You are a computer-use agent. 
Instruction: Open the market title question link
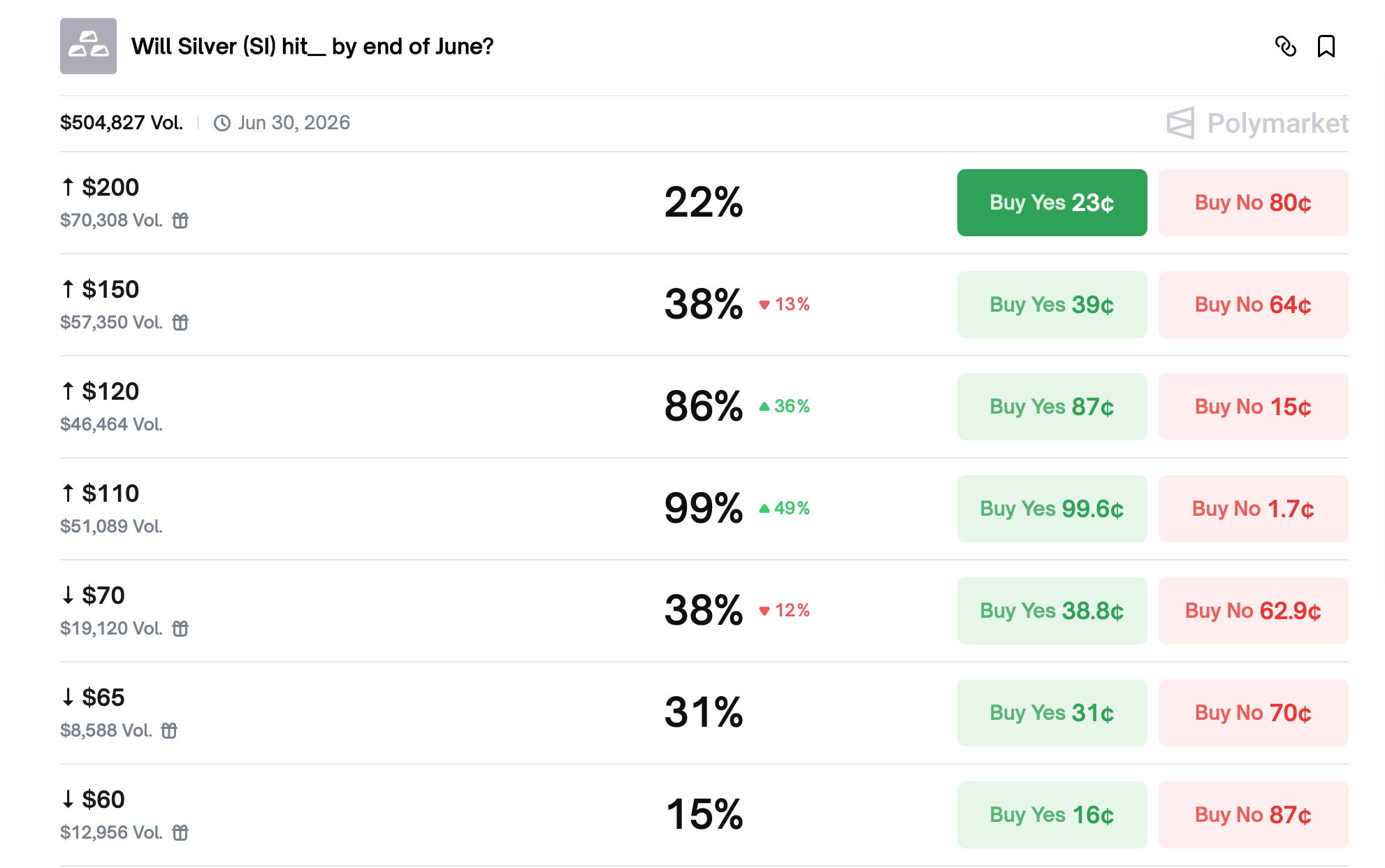click(311, 46)
